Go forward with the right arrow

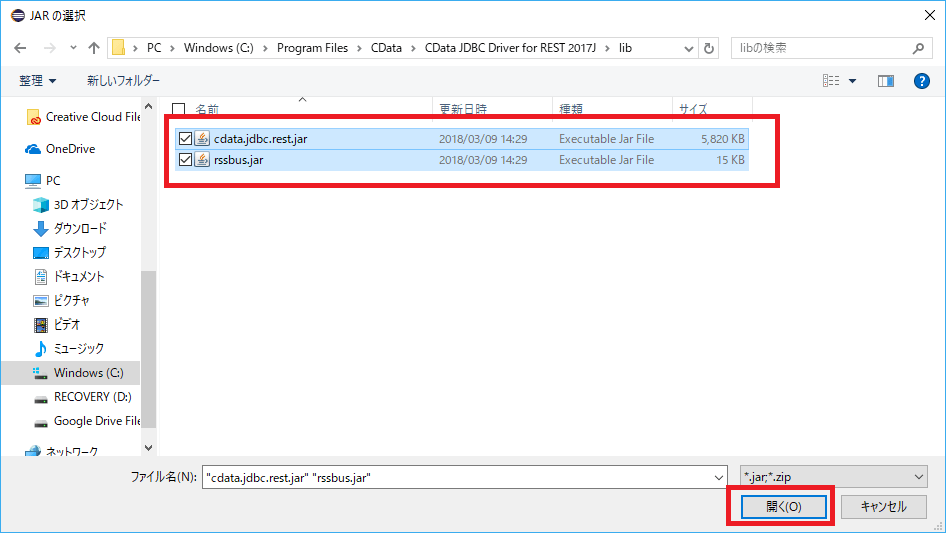49,48
